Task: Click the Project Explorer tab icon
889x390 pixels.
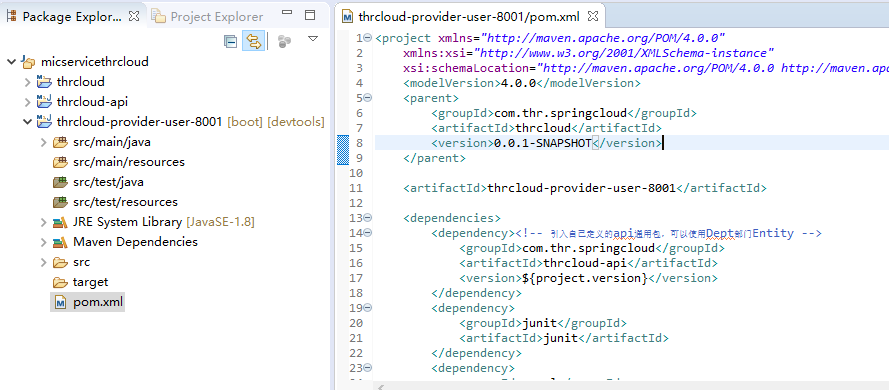Action: click(159, 16)
